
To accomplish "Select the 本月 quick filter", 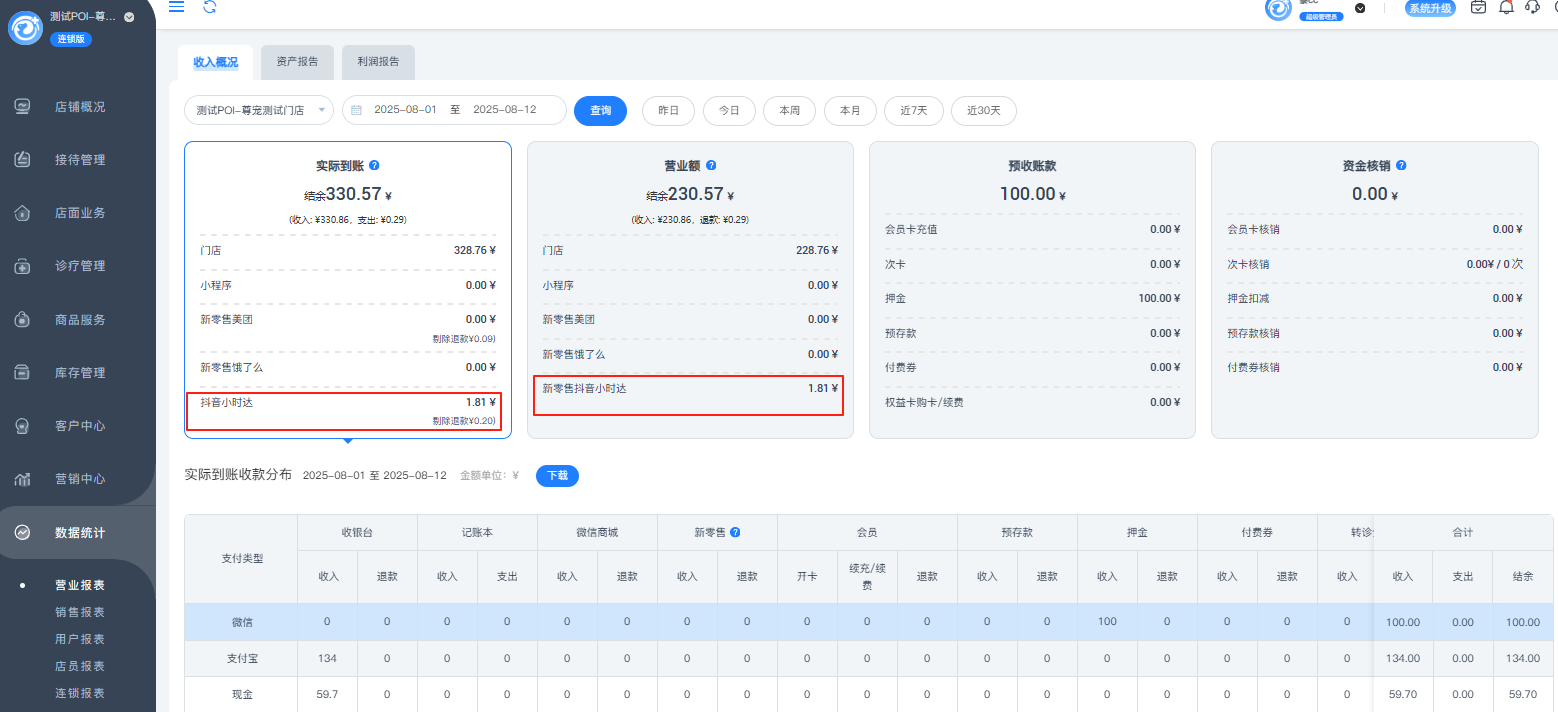I will 850,111.
